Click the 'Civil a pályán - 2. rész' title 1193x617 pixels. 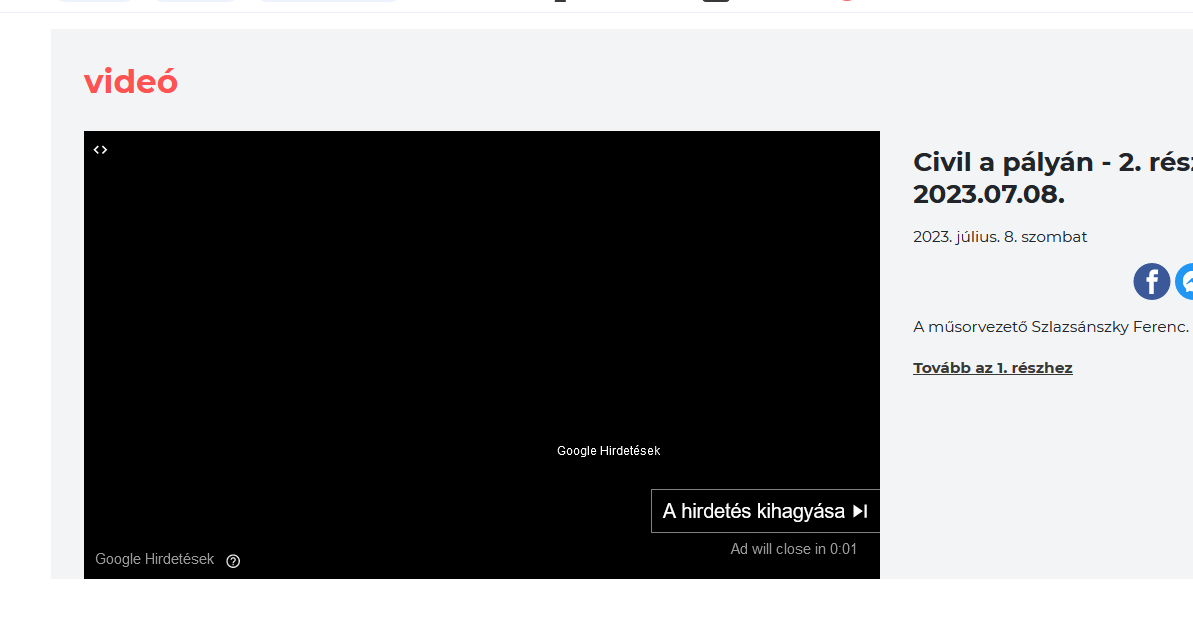[1053, 178]
